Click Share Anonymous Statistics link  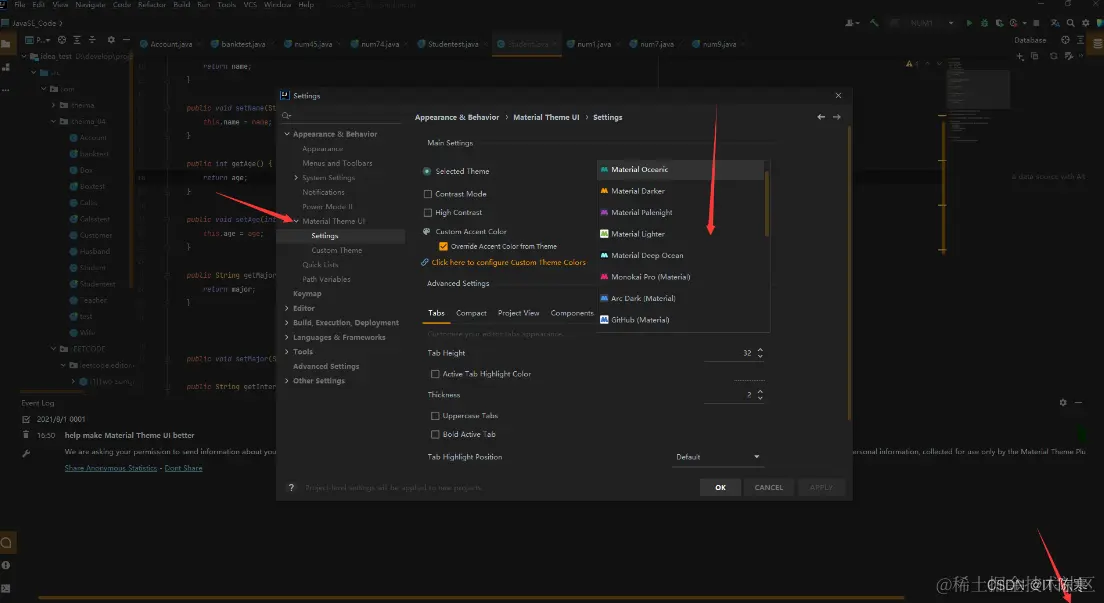pos(111,468)
